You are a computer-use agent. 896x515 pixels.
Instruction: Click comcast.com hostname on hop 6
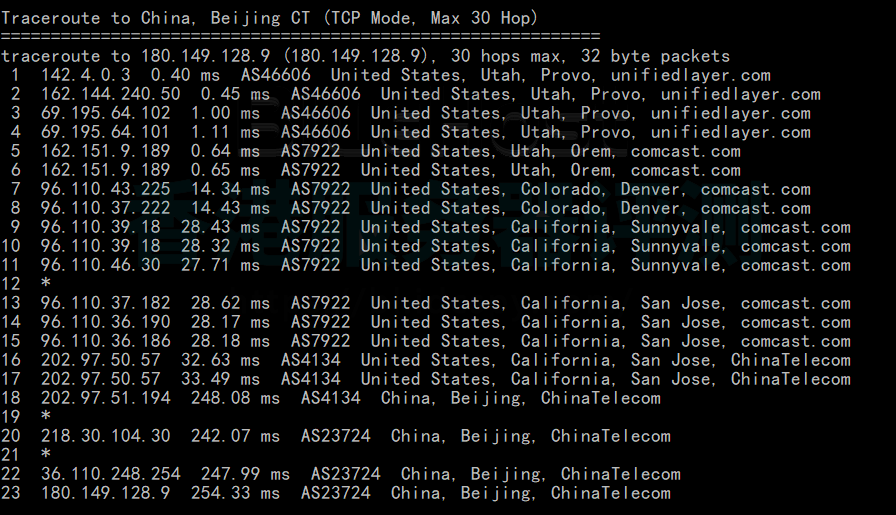click(685, 170)
